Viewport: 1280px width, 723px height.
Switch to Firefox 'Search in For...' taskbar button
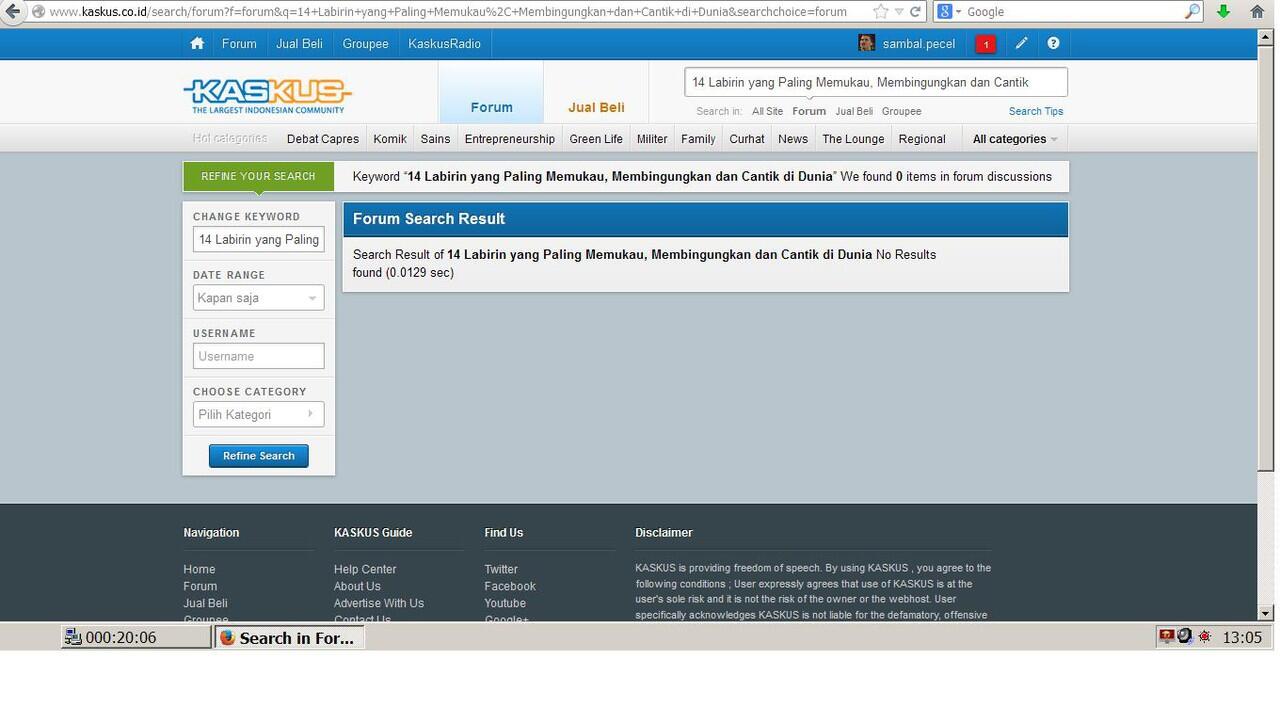289,637
